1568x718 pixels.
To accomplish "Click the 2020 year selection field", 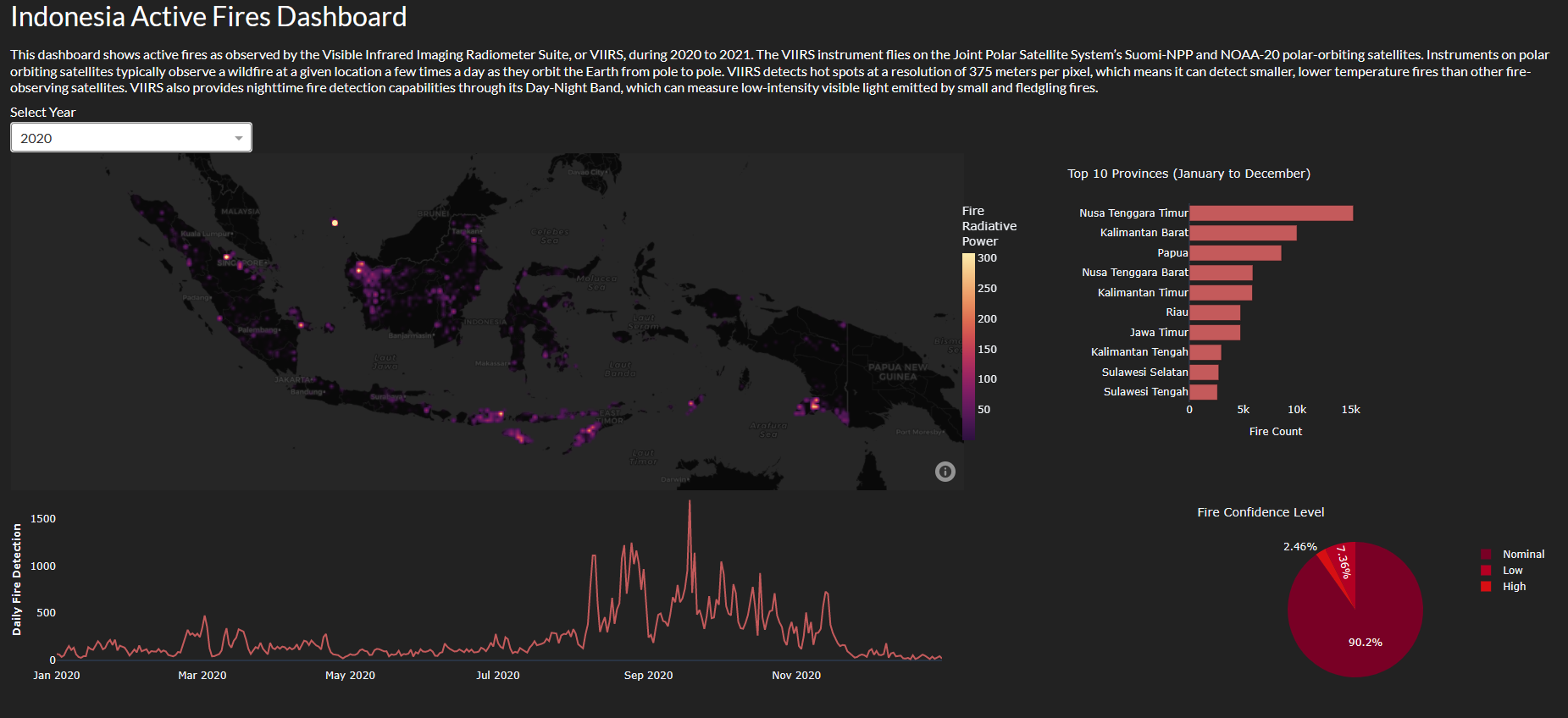I will [131, 137].
